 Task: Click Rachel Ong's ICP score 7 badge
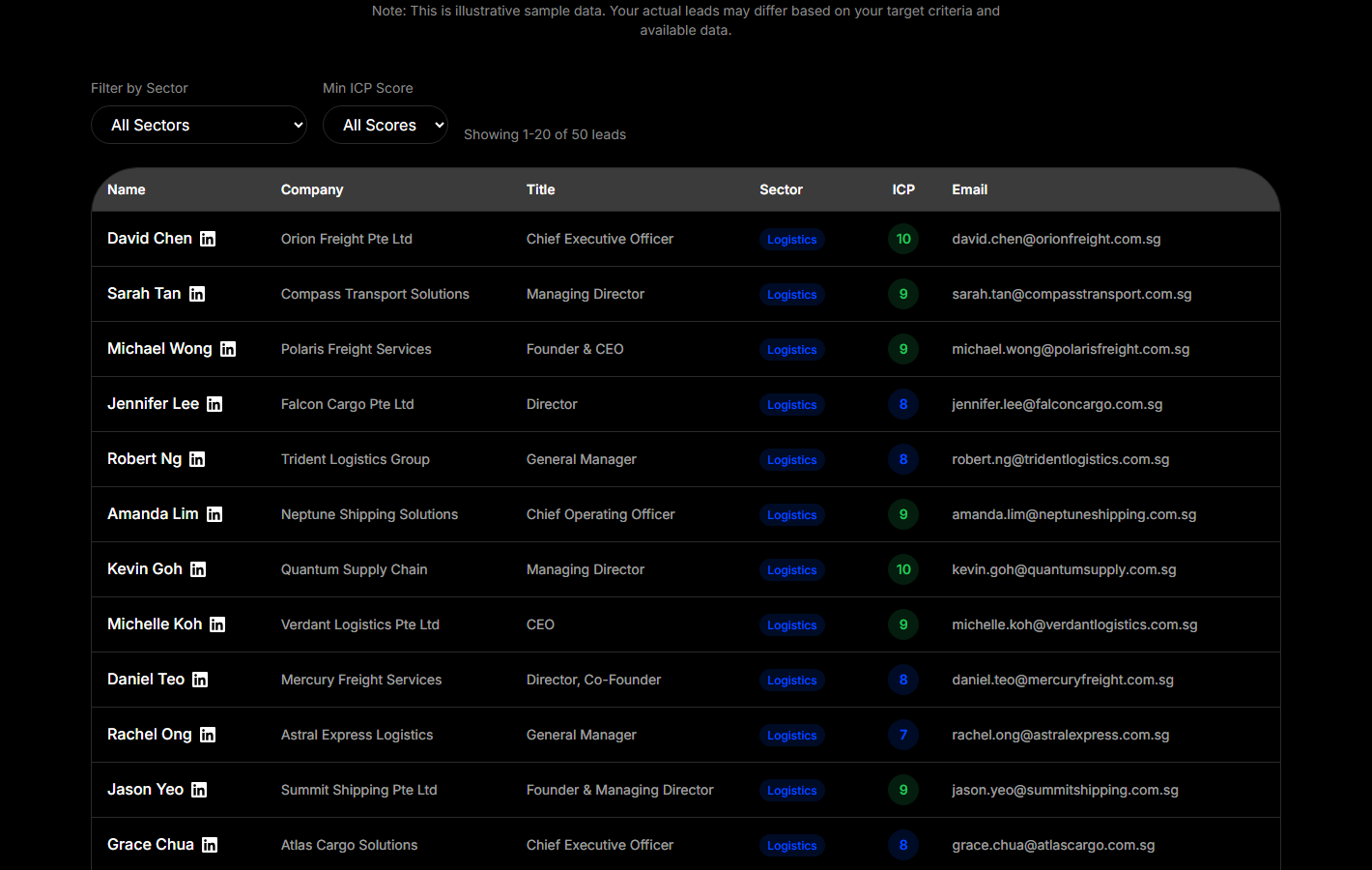[x=903, y=735]
